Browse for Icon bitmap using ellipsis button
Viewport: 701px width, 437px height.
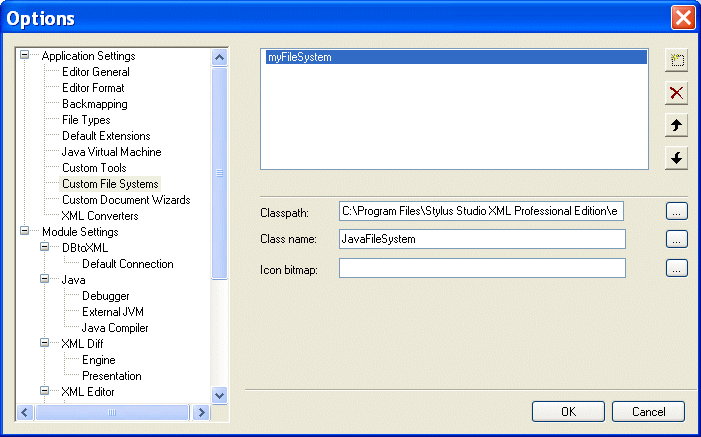[x=677, y=268]
